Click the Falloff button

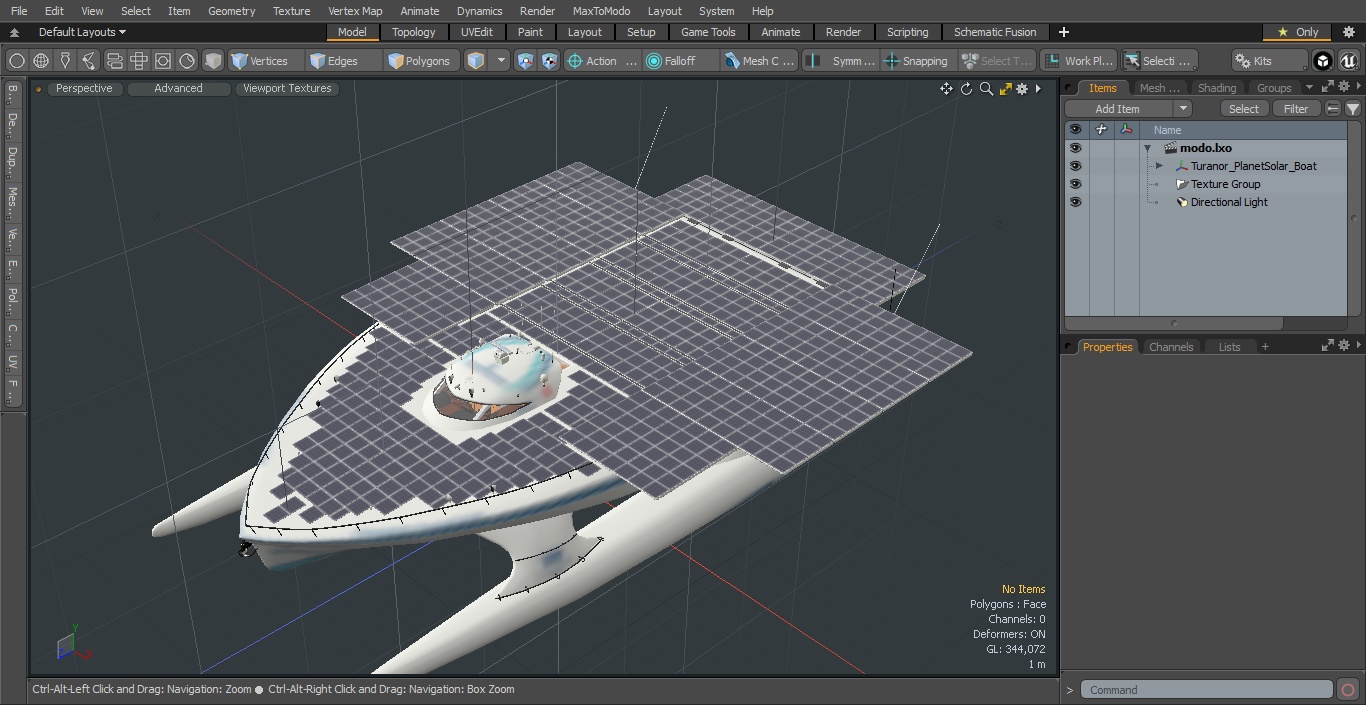tap(680, 61)
